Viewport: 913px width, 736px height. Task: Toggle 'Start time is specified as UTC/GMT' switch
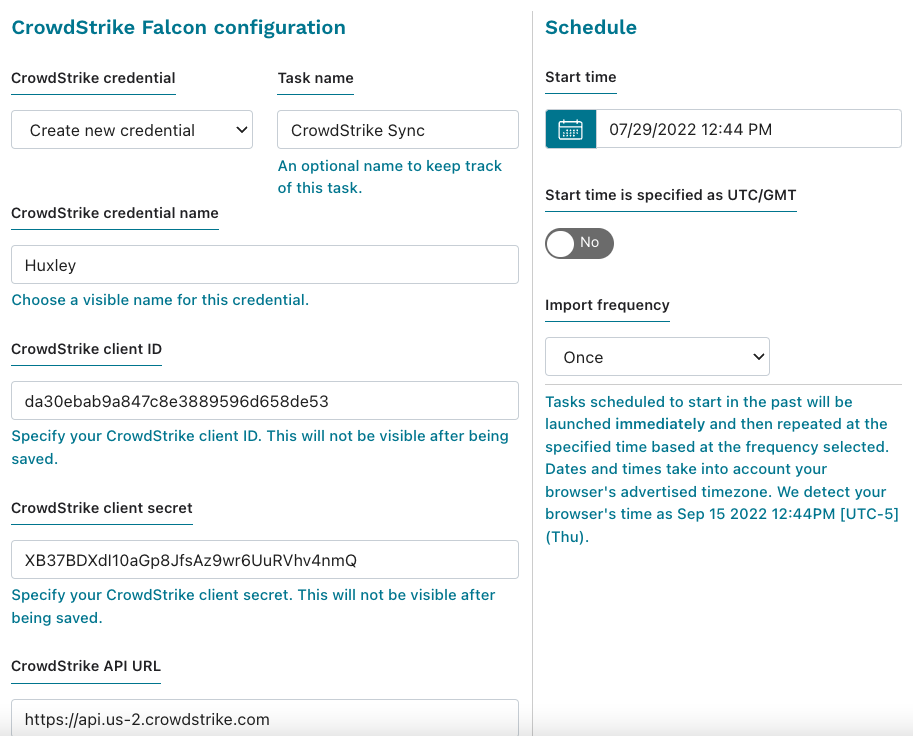[x=579, y=243]
